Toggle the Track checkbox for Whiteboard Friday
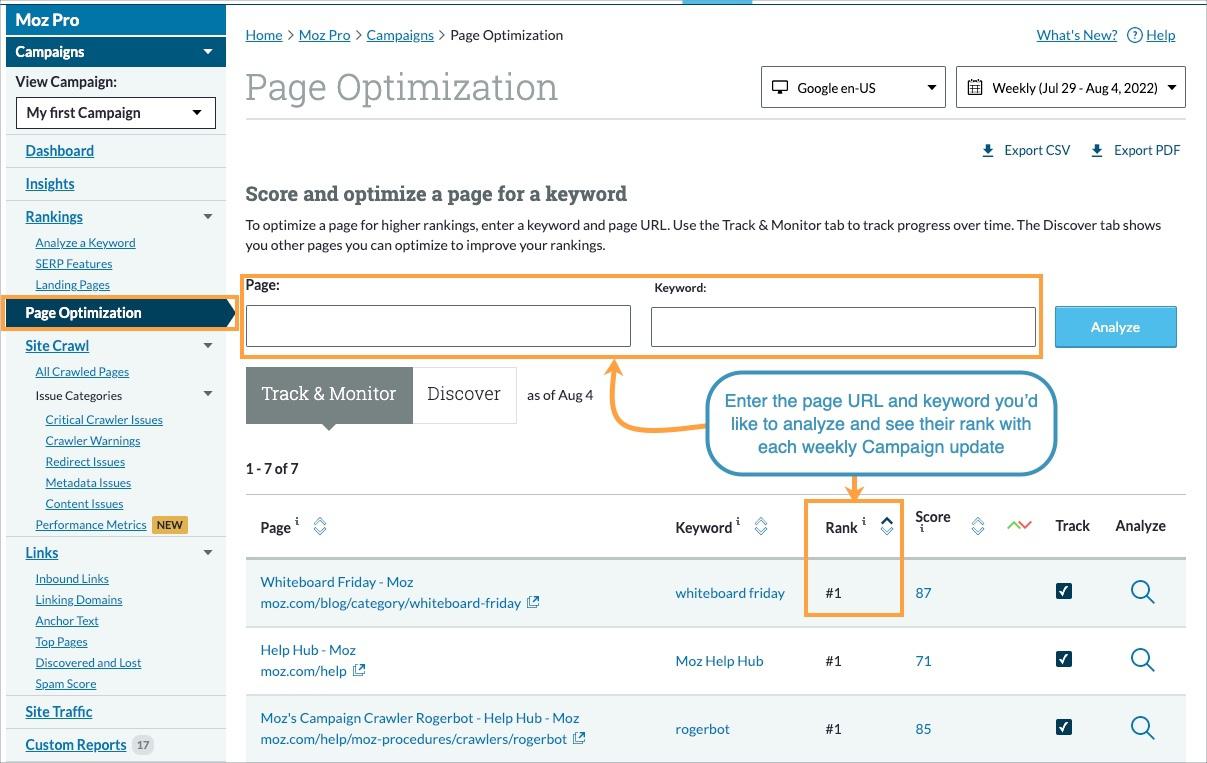 coord(1063,592)
